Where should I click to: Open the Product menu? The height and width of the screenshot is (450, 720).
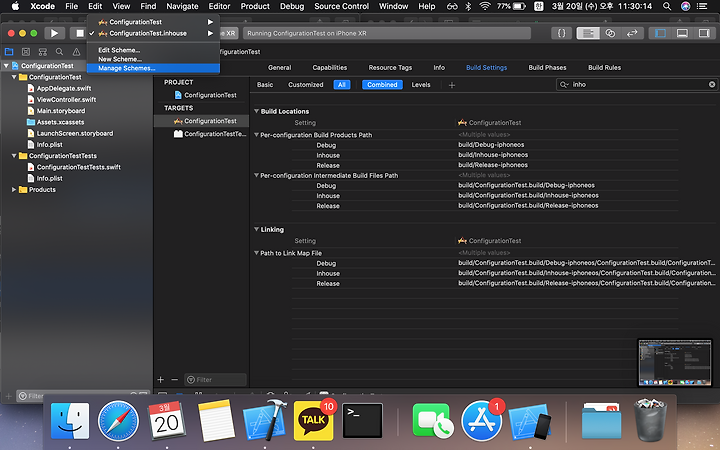255,6
